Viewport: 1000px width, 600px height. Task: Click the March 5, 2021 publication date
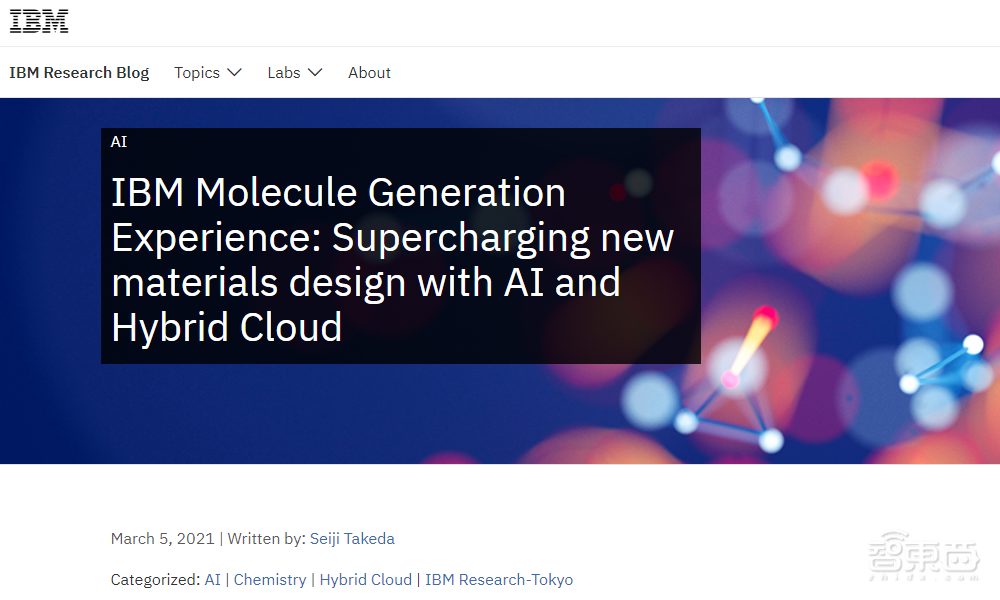tap(162, 539)
